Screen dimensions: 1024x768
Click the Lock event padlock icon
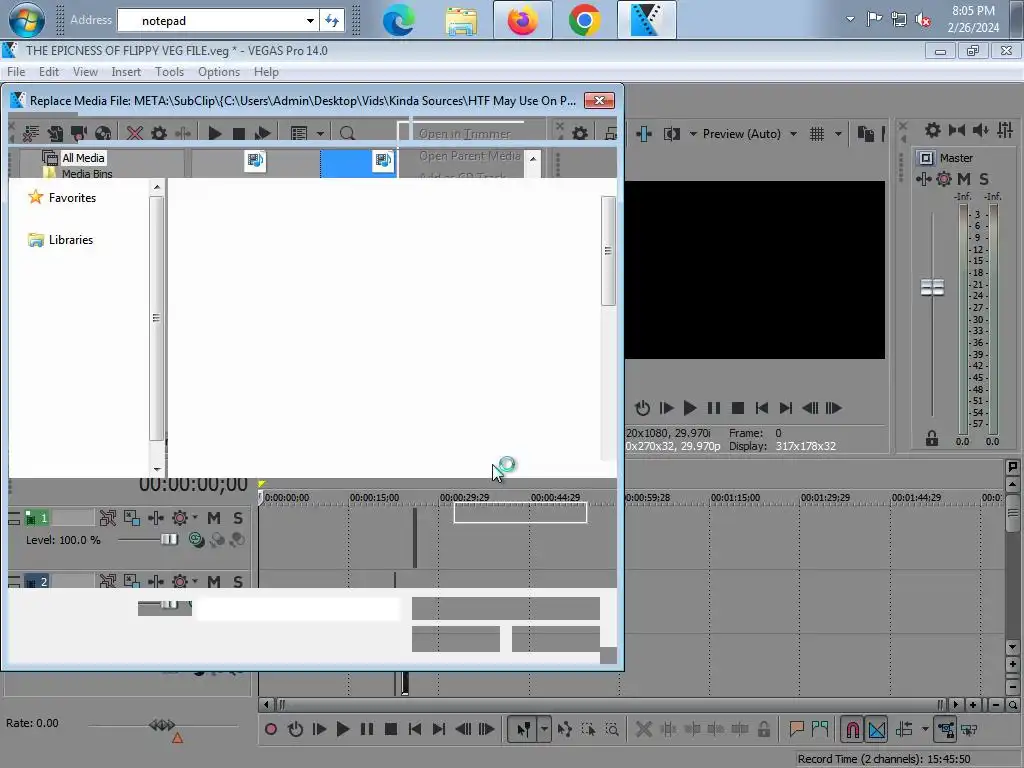pyautogui.click(x=763, y=729)
